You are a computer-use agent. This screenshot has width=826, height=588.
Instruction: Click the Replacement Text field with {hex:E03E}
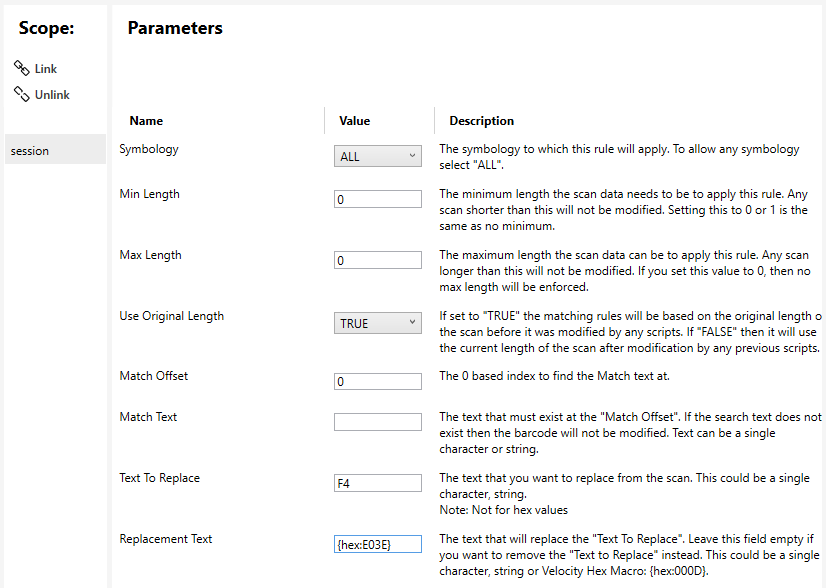(377, 543)
